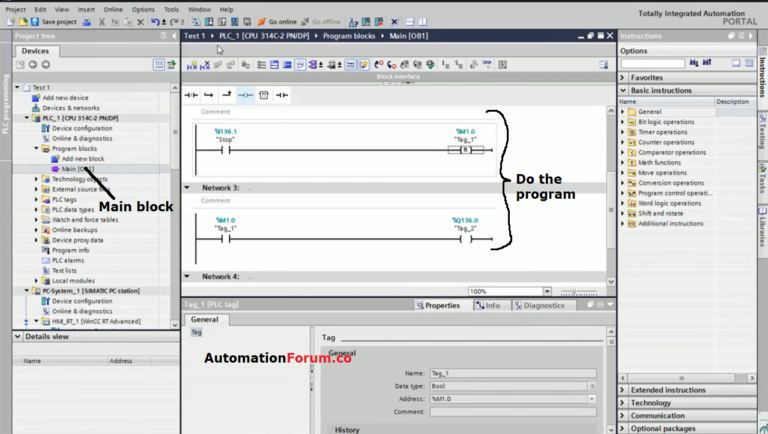Image resolution: width=768 pixels, height=434 pixels.
Task: Open Add new device in project tree
Action: [65, 98]
